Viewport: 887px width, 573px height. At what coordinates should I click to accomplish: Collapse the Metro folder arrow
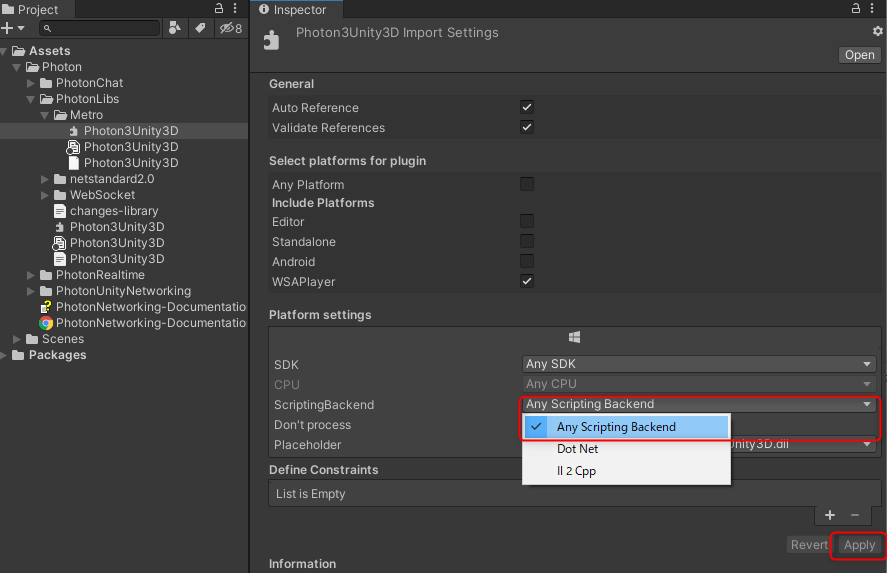pos(45,115)
